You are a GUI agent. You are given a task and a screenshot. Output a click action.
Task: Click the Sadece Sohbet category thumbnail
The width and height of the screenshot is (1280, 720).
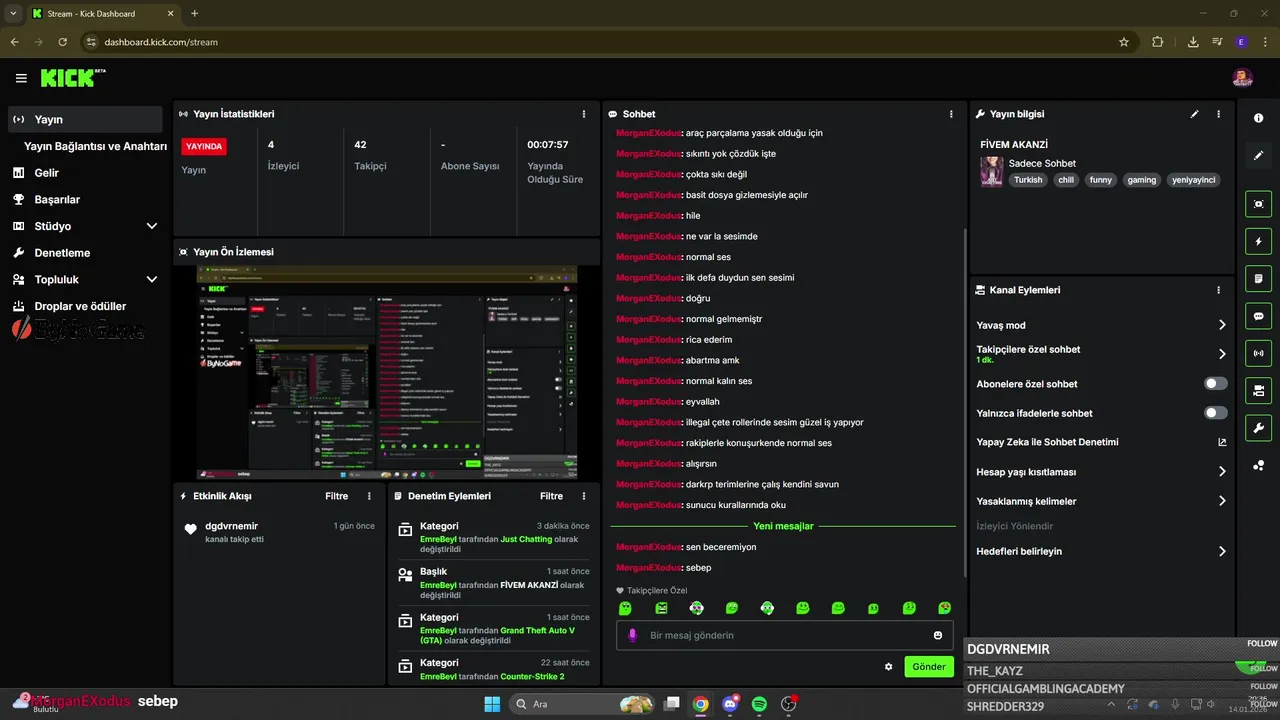(991, 171)
